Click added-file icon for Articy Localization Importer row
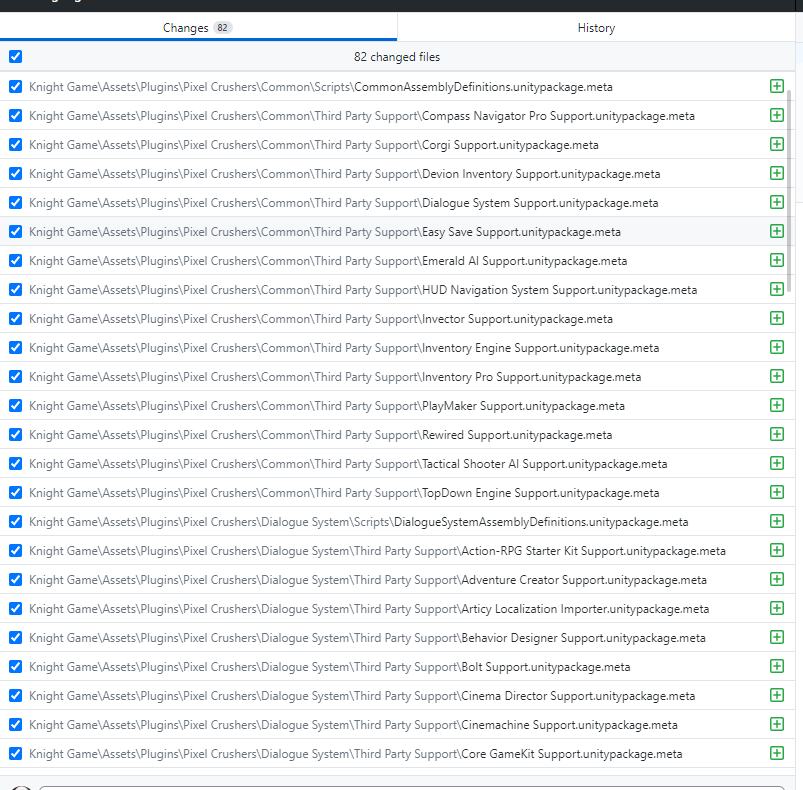The image size is (803, 790). click(777, 608)
